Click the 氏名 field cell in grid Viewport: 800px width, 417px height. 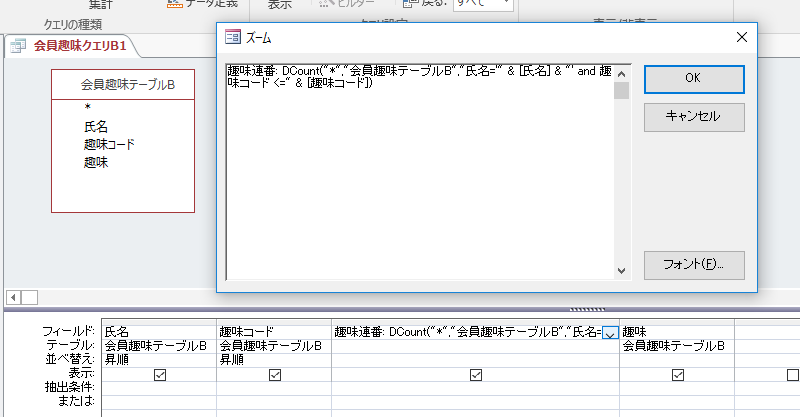coord(159,332)
